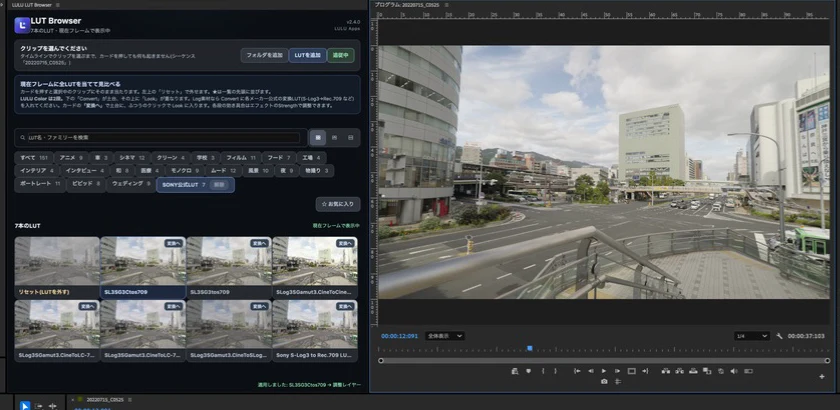Open the Program monitor panel menu icon
Screen dimensions: 840x410
pos(446,5)
